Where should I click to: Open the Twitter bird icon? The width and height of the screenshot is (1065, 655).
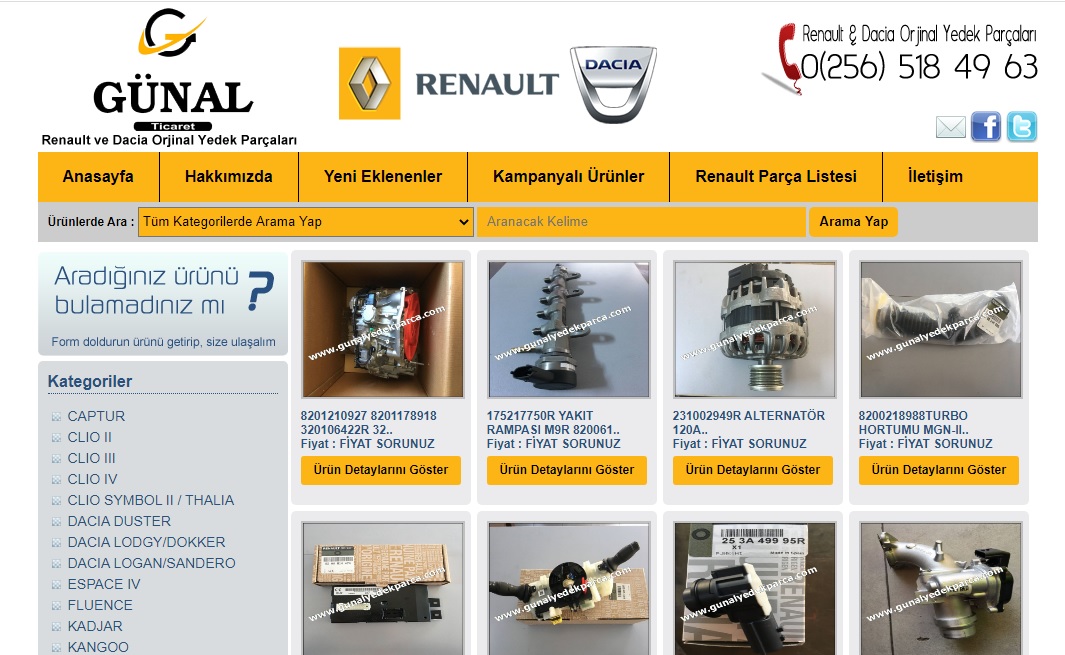[1021, 127]
